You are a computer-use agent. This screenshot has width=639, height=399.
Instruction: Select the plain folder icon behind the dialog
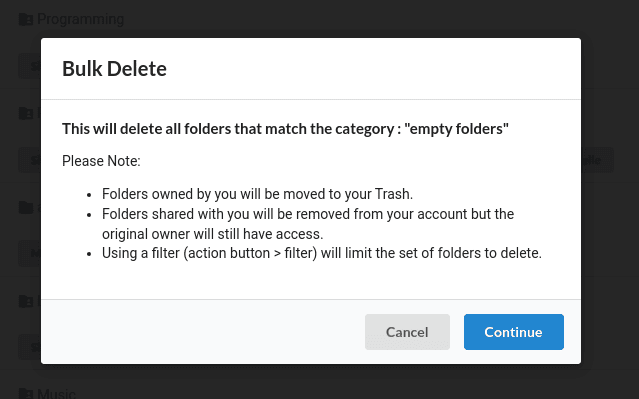pyautogui.click(x=26, y=207)
